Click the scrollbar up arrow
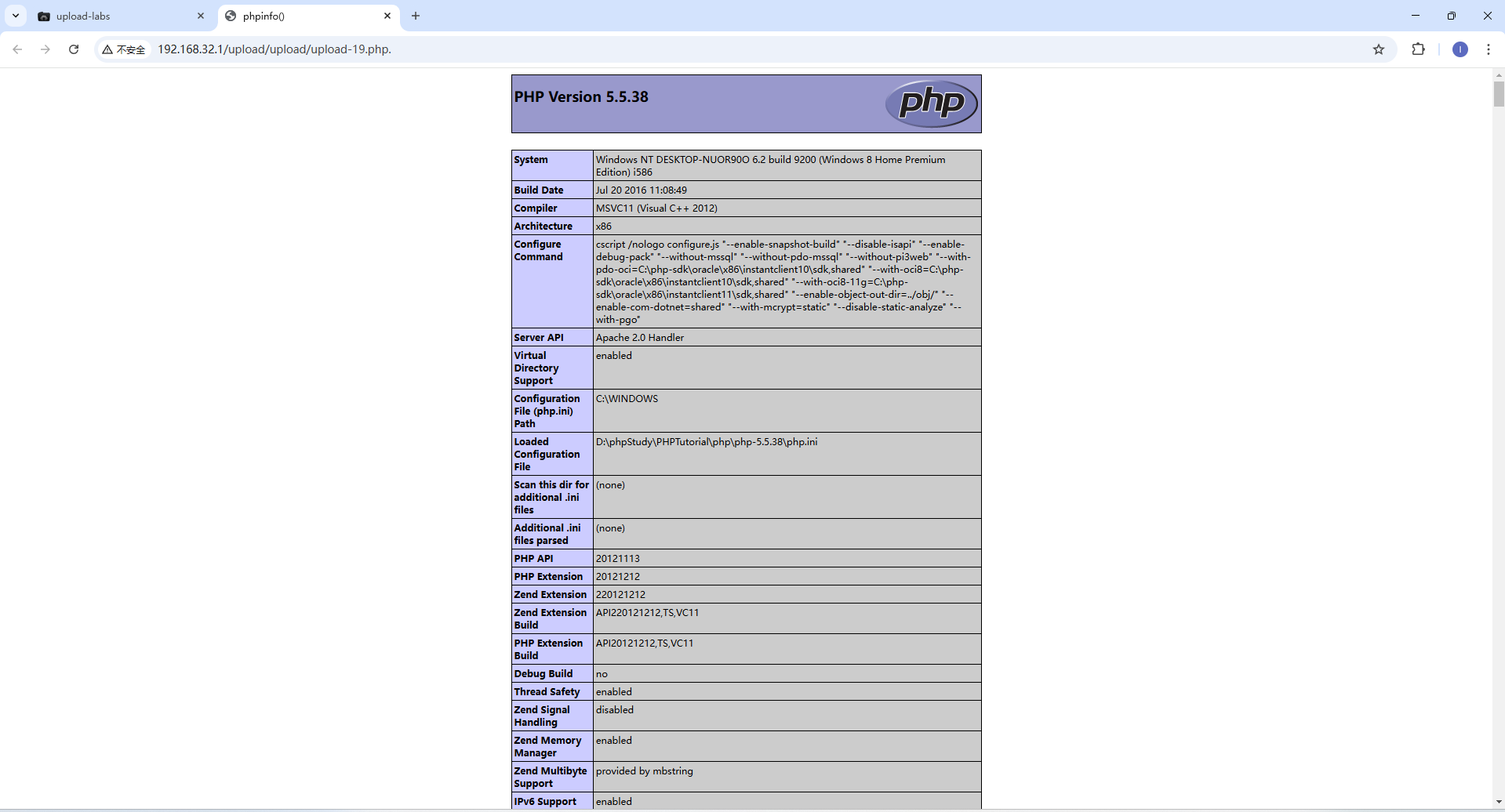The image size is (1505, 812). tap(1499, 75)
